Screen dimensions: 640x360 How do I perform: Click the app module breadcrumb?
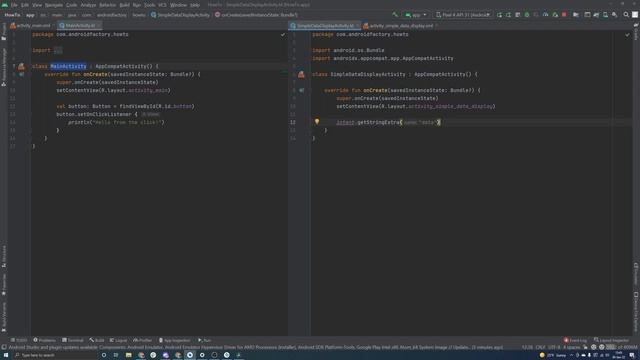coord(30,15)
